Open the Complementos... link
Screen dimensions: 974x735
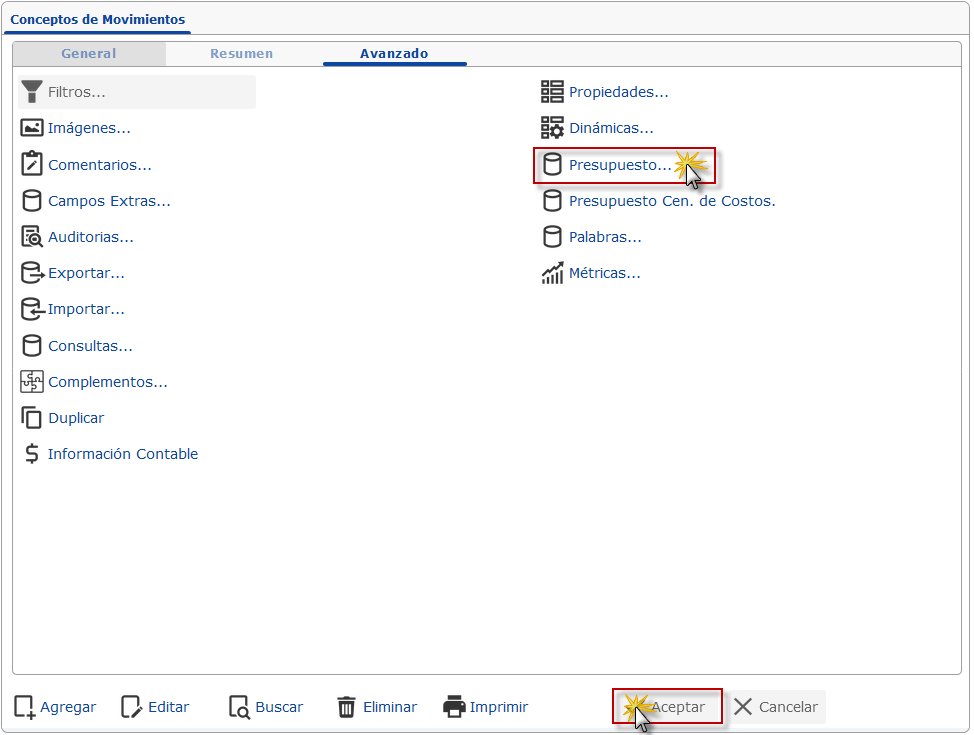click(108, 381)
